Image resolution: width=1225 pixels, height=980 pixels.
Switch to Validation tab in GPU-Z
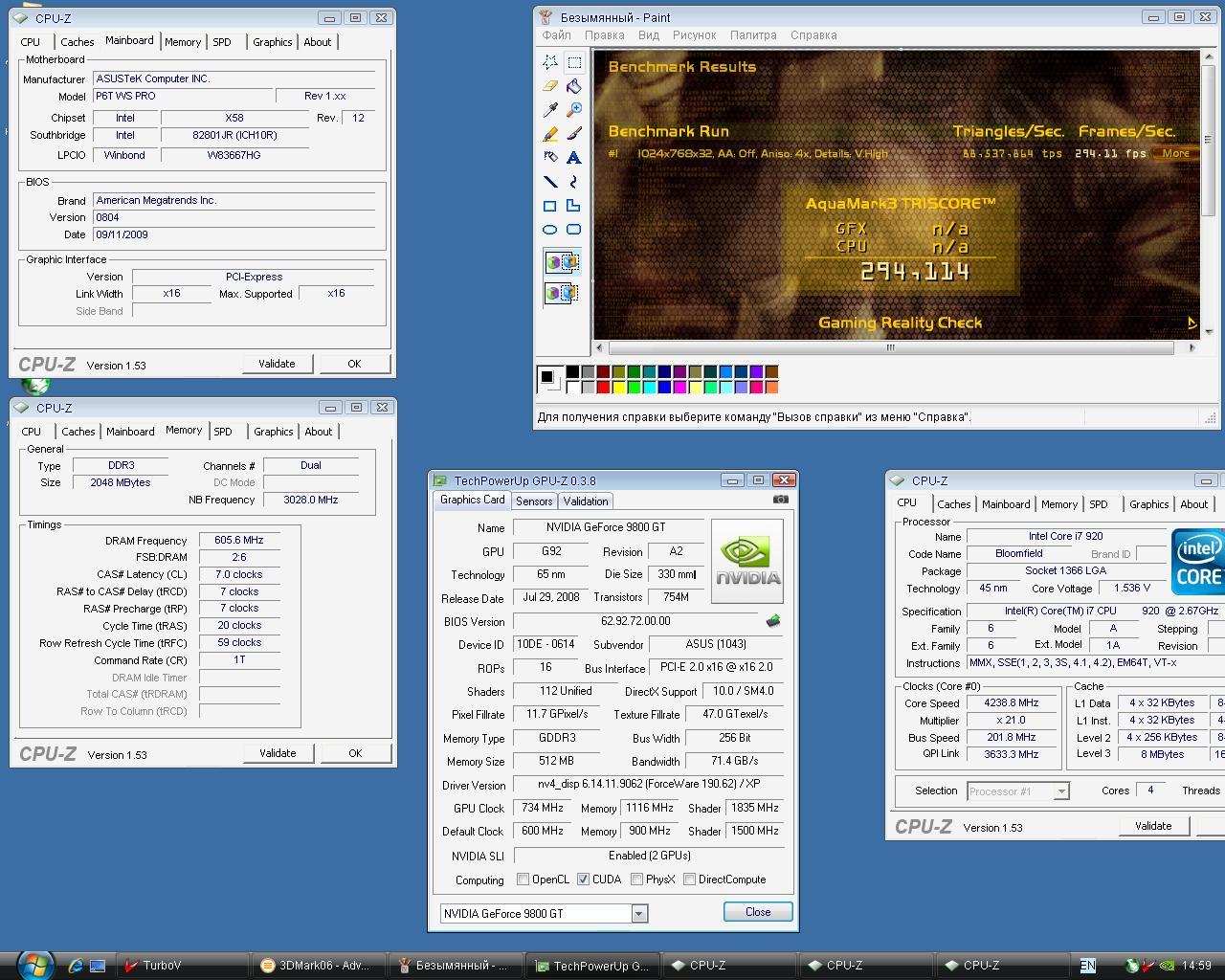tap(585, 501)
